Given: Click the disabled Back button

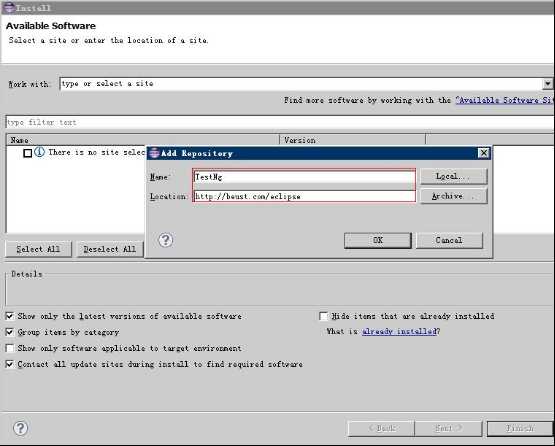Looking at the screenshot, I should click(381, 429).
